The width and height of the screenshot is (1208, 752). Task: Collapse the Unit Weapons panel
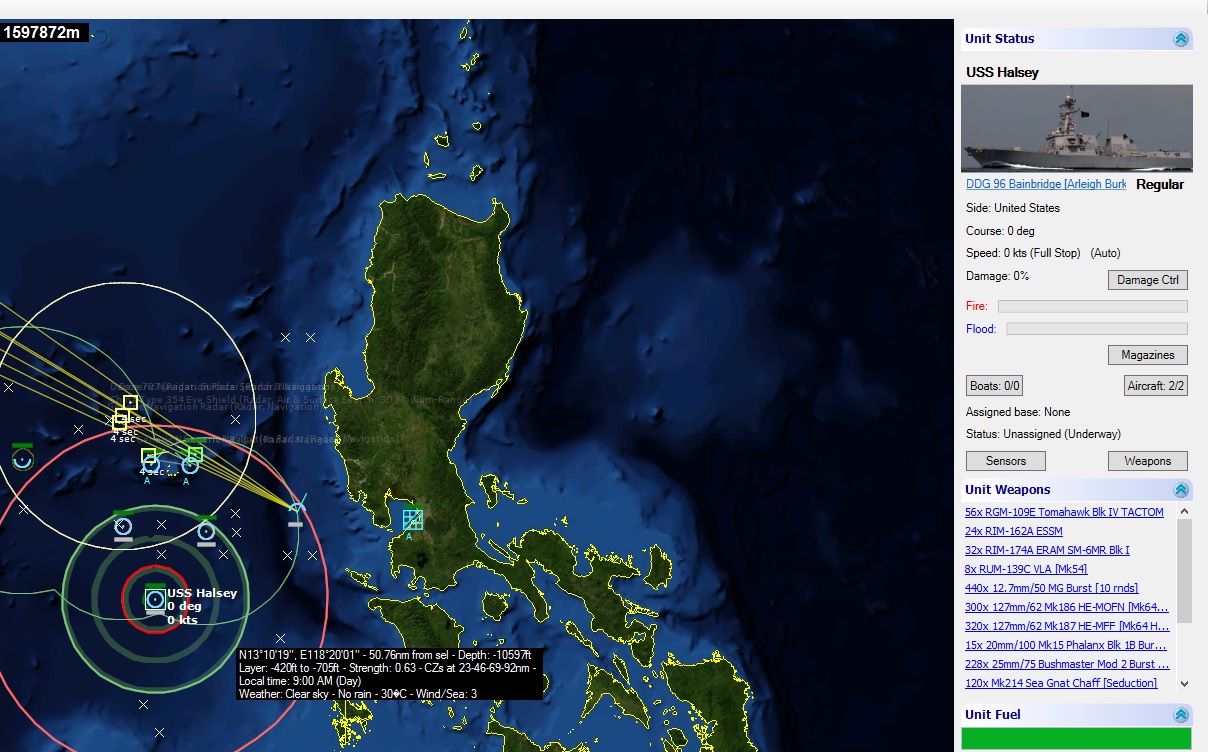tap(1181, 490)
